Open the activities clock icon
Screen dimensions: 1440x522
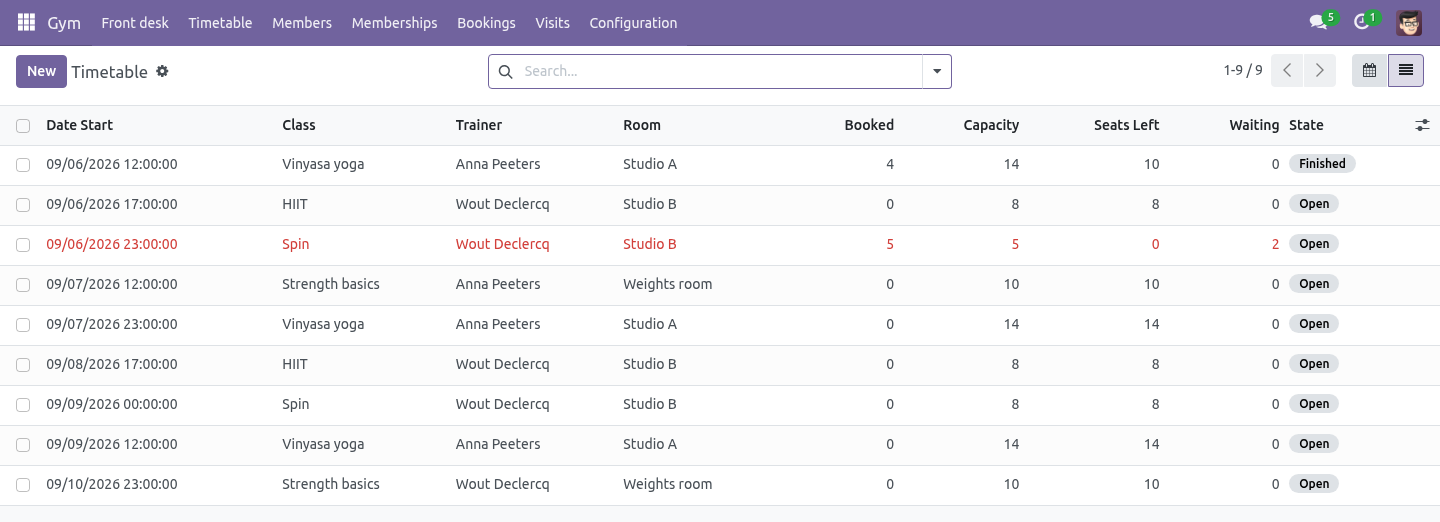pyautogui.click(x=1361, y=22)
